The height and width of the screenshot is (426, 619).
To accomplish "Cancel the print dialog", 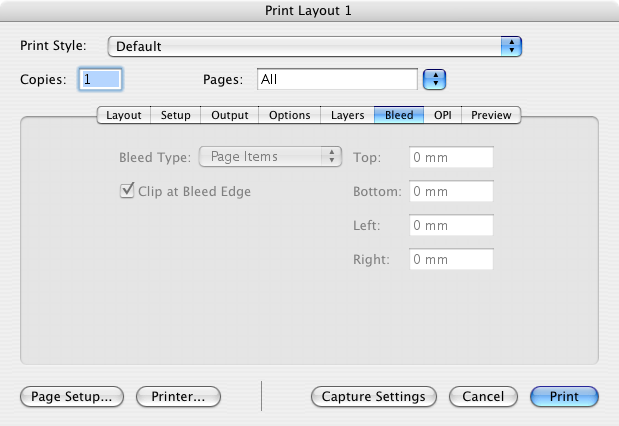I will (483, 396).
